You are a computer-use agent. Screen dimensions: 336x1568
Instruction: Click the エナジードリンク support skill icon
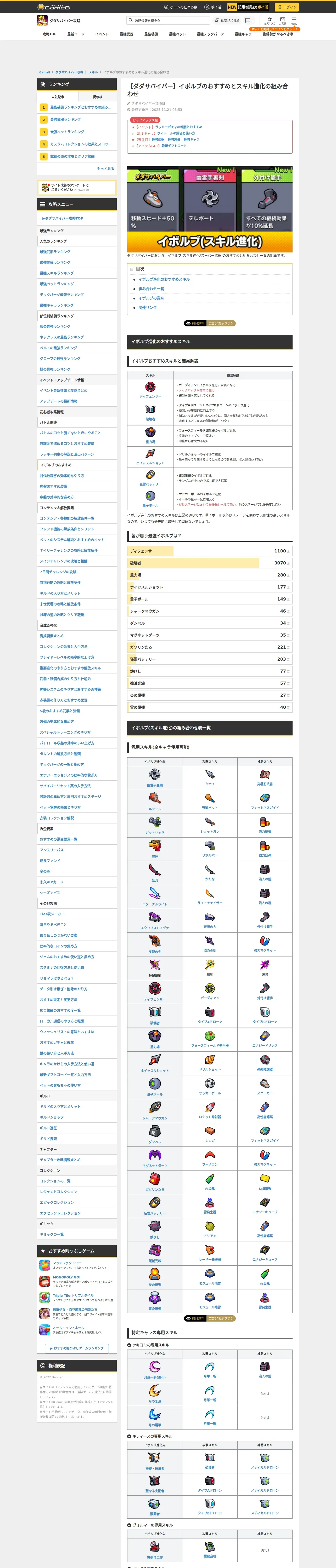point(265,1035)
